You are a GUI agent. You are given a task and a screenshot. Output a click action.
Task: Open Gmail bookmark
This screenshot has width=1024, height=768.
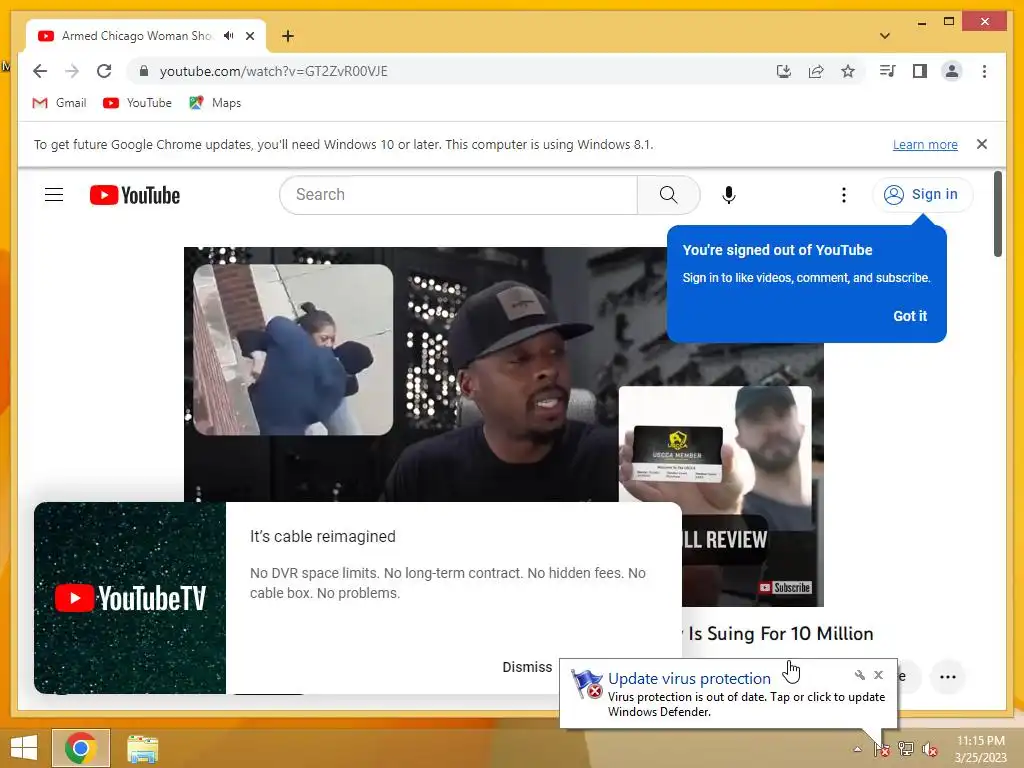59,103
